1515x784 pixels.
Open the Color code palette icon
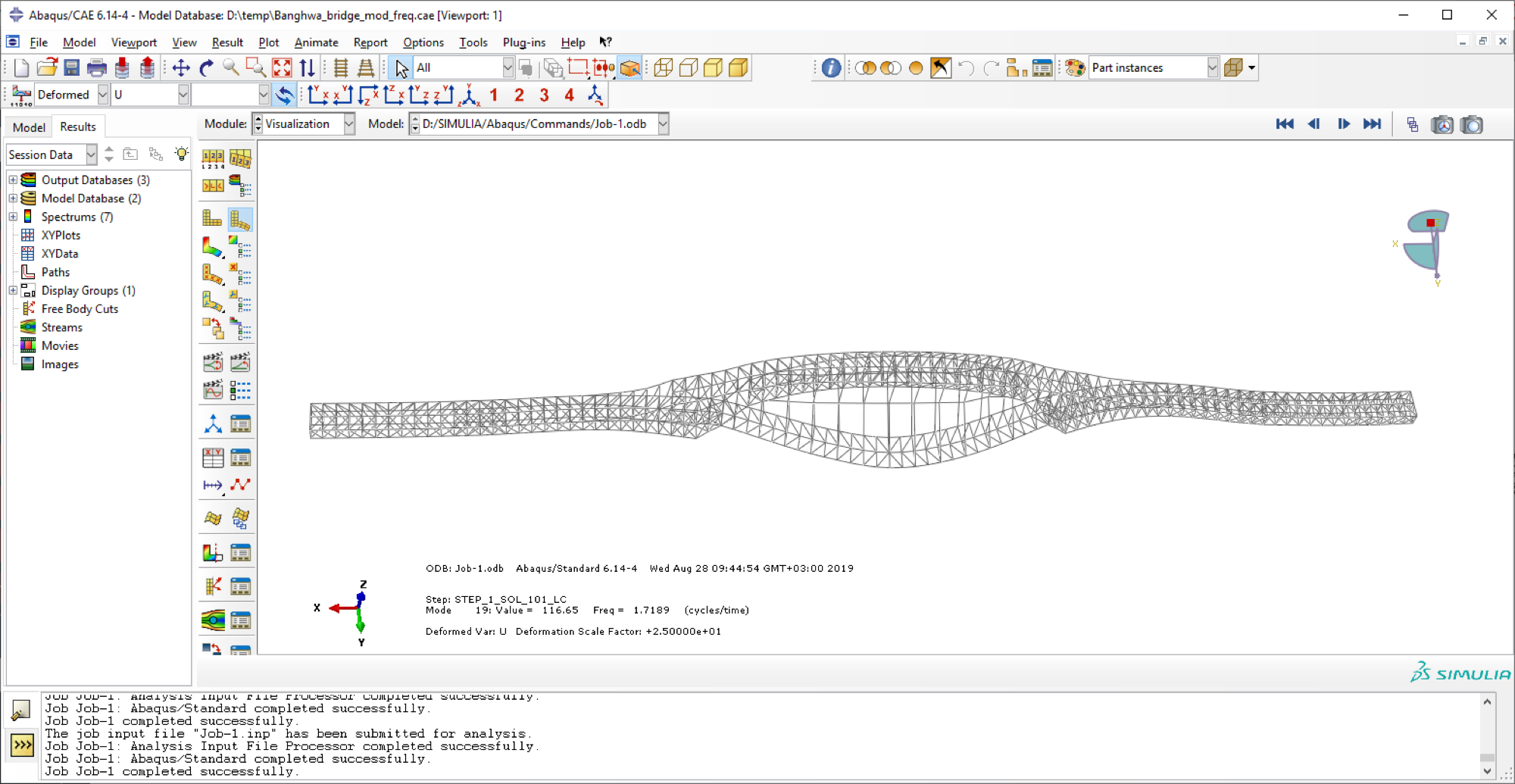(x=1075, y=68)
